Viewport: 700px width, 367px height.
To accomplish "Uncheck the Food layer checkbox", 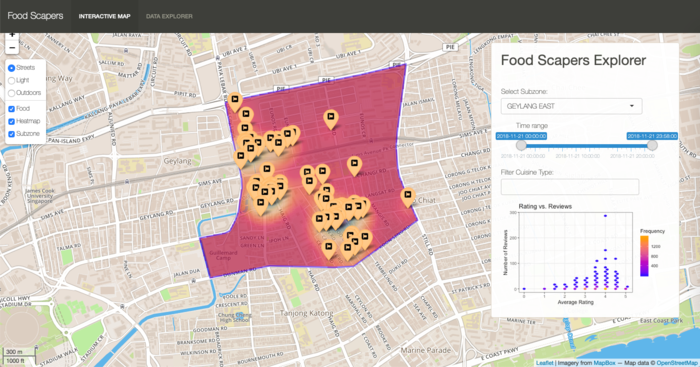I will coord(12,108).
